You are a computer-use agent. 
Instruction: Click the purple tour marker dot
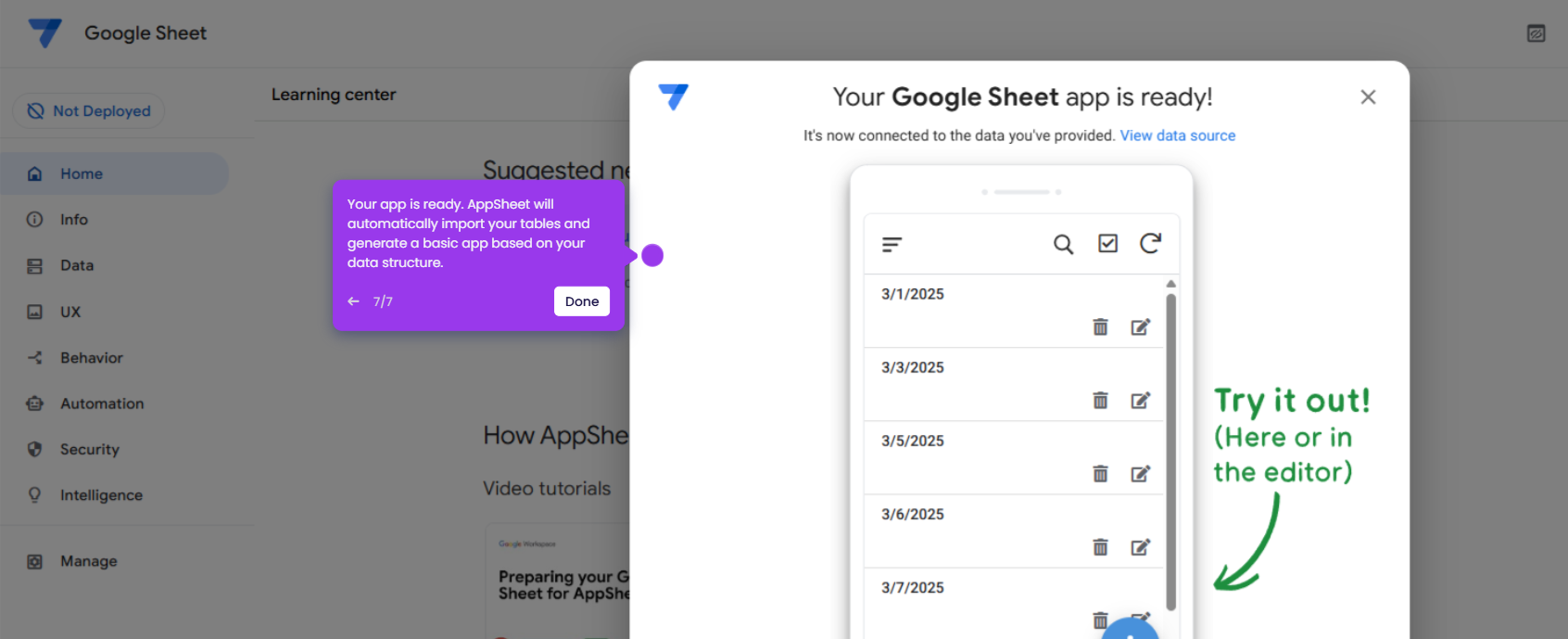click(652, 255)
